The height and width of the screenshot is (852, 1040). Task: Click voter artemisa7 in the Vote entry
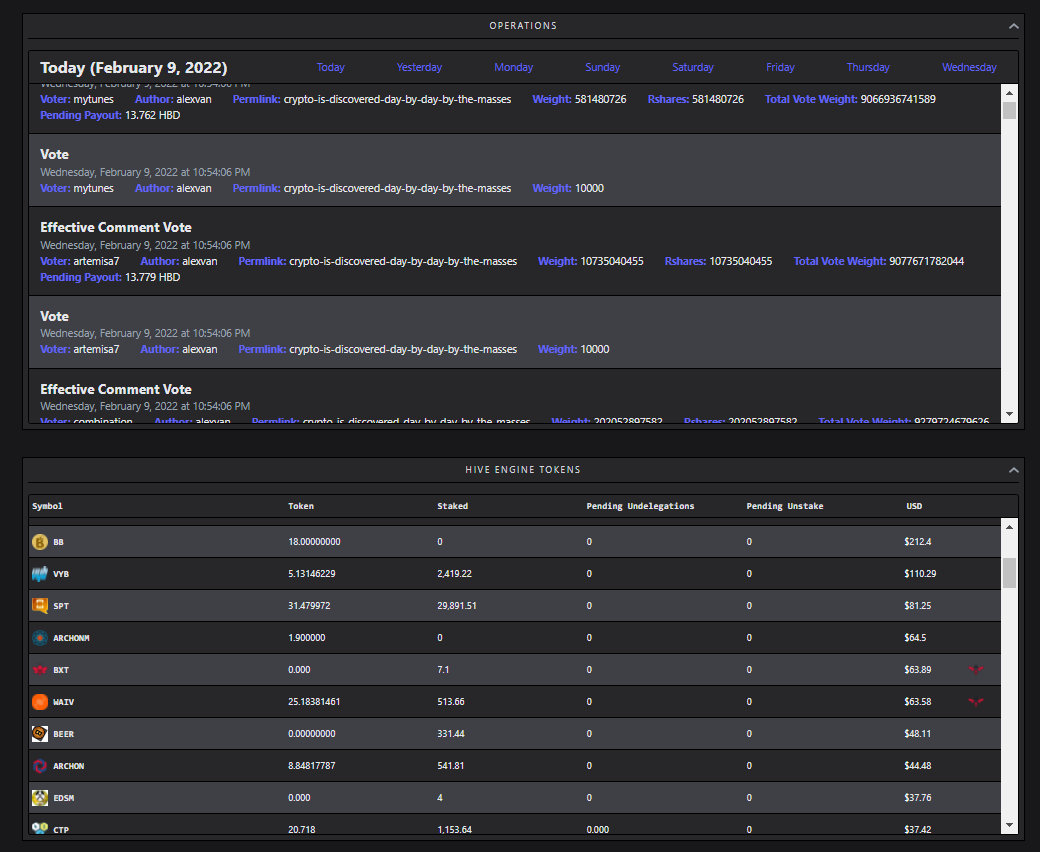[96, 349]
